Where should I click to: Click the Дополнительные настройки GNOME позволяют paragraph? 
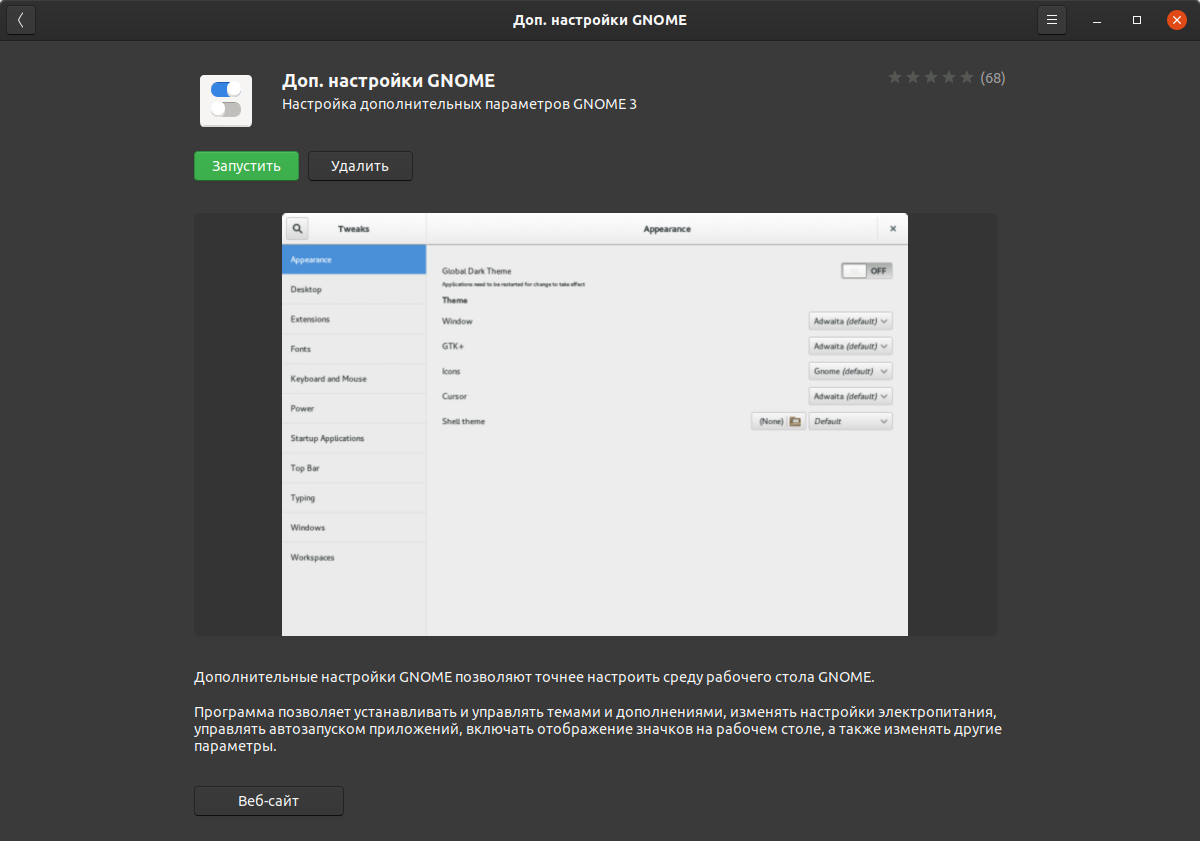click(534, 677)
